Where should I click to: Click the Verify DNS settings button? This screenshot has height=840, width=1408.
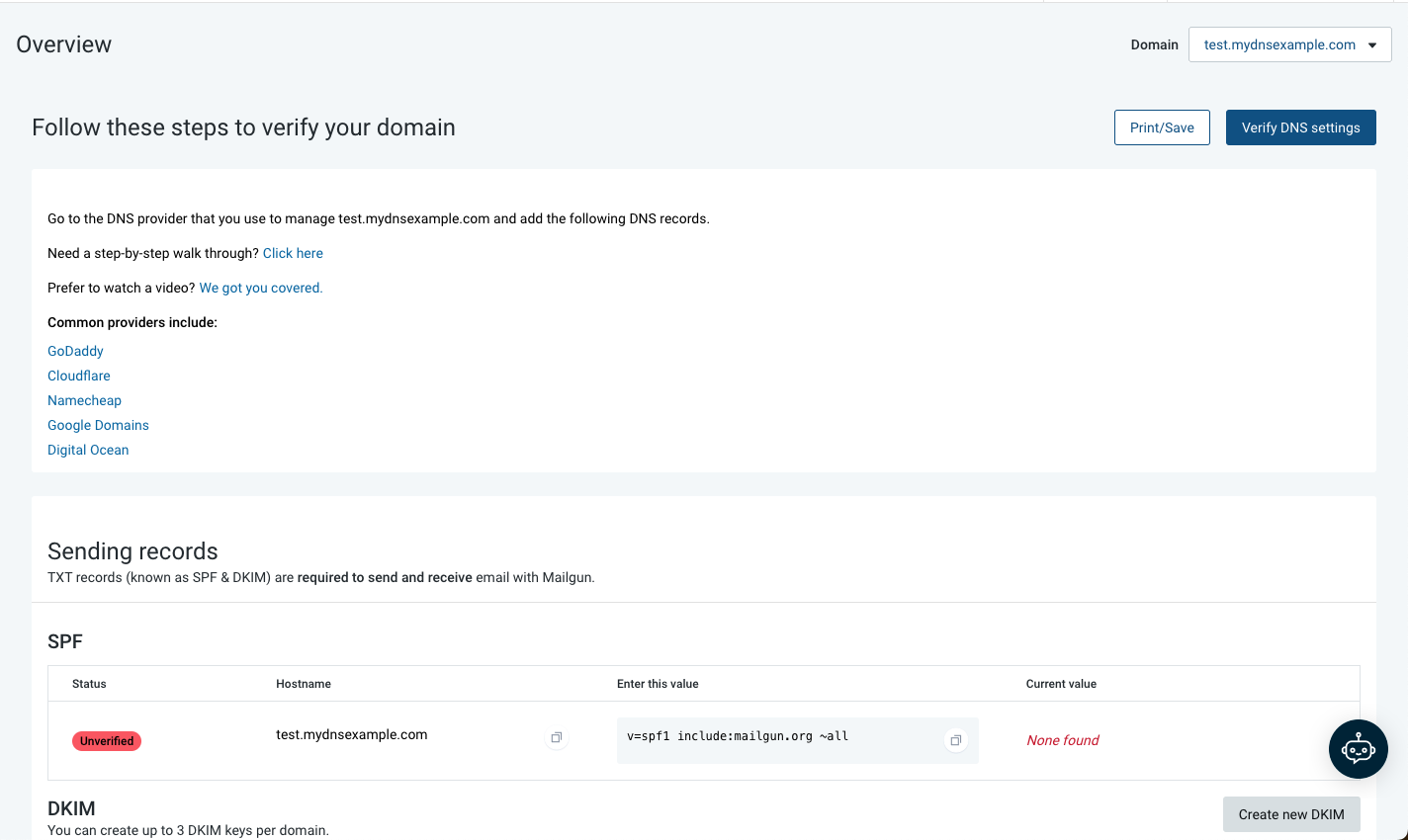(1300, 127)
